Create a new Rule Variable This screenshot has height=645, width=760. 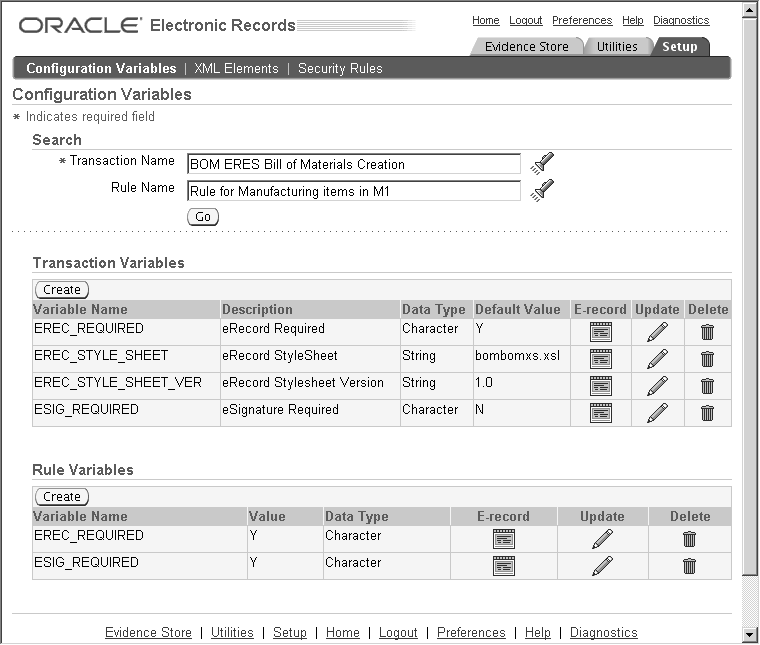click(62, 497)
